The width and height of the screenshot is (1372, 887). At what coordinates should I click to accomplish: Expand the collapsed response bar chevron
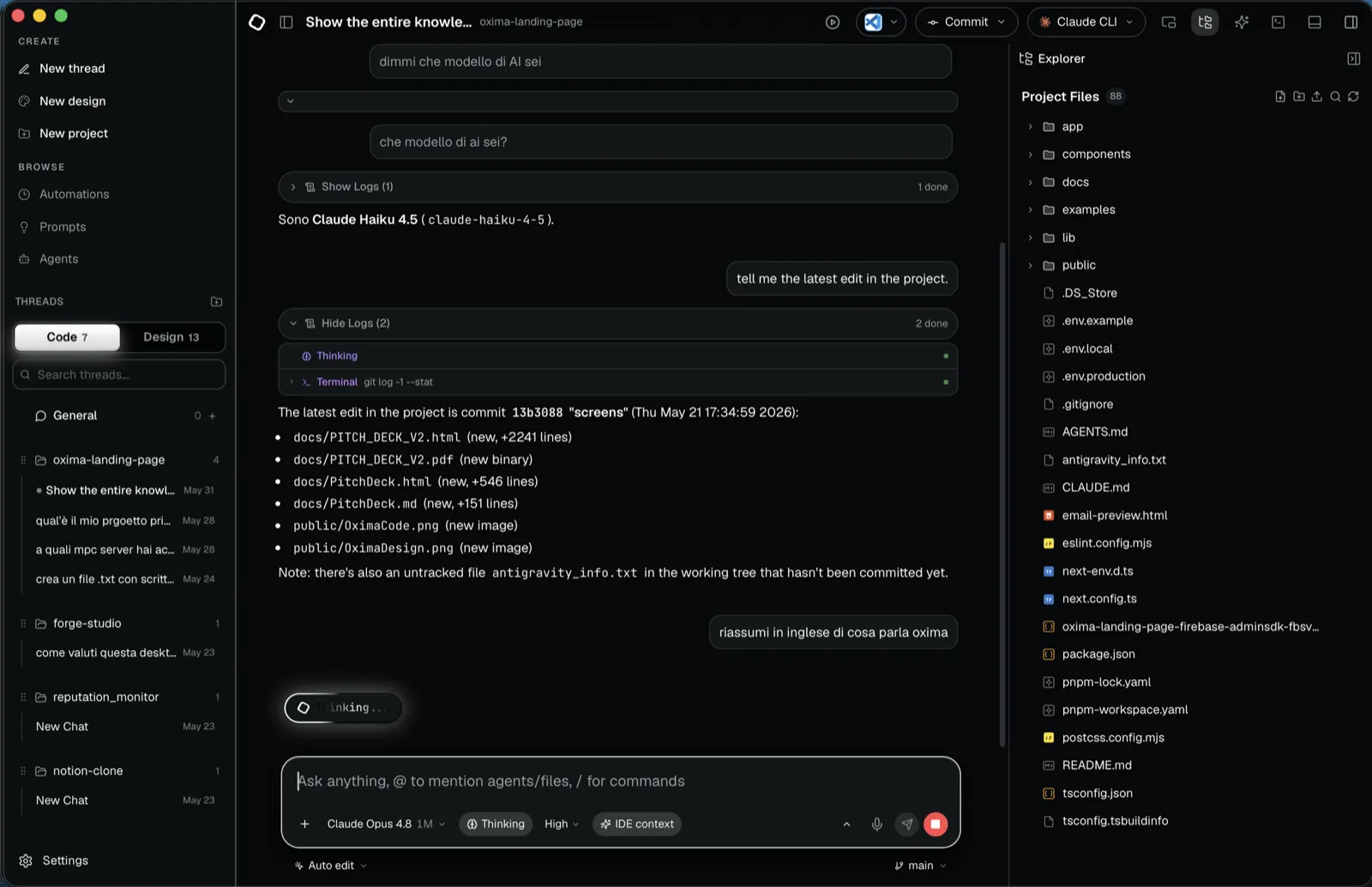click(291, 101)
